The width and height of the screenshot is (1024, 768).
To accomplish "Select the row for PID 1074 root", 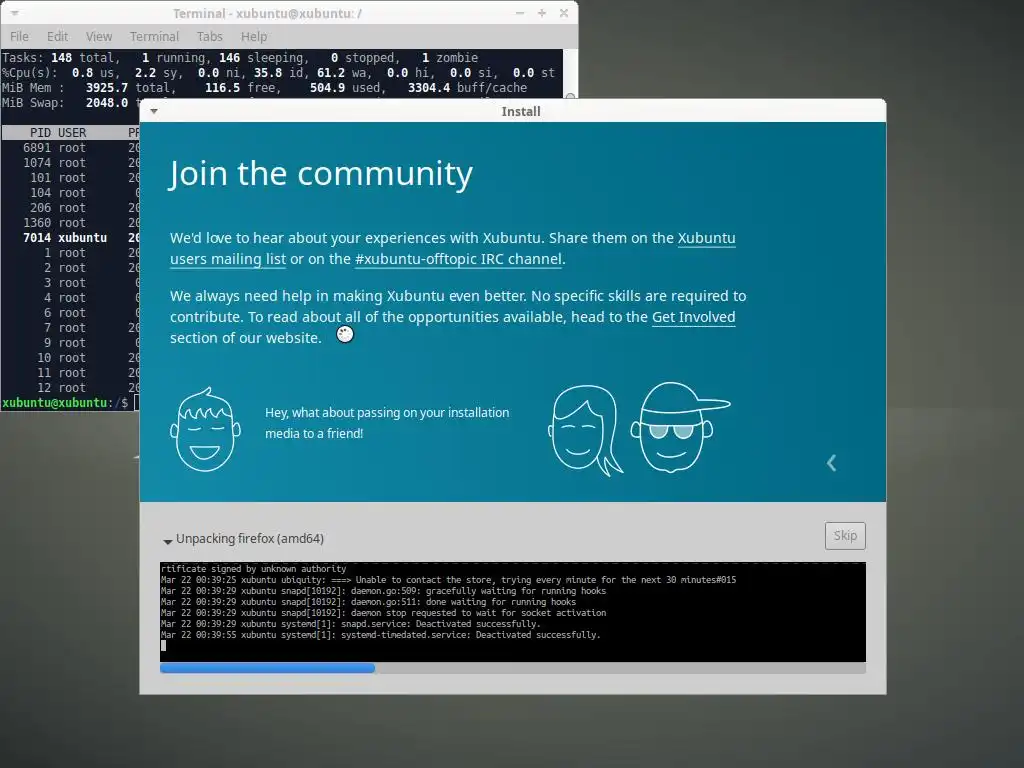I will coord(71,163).
